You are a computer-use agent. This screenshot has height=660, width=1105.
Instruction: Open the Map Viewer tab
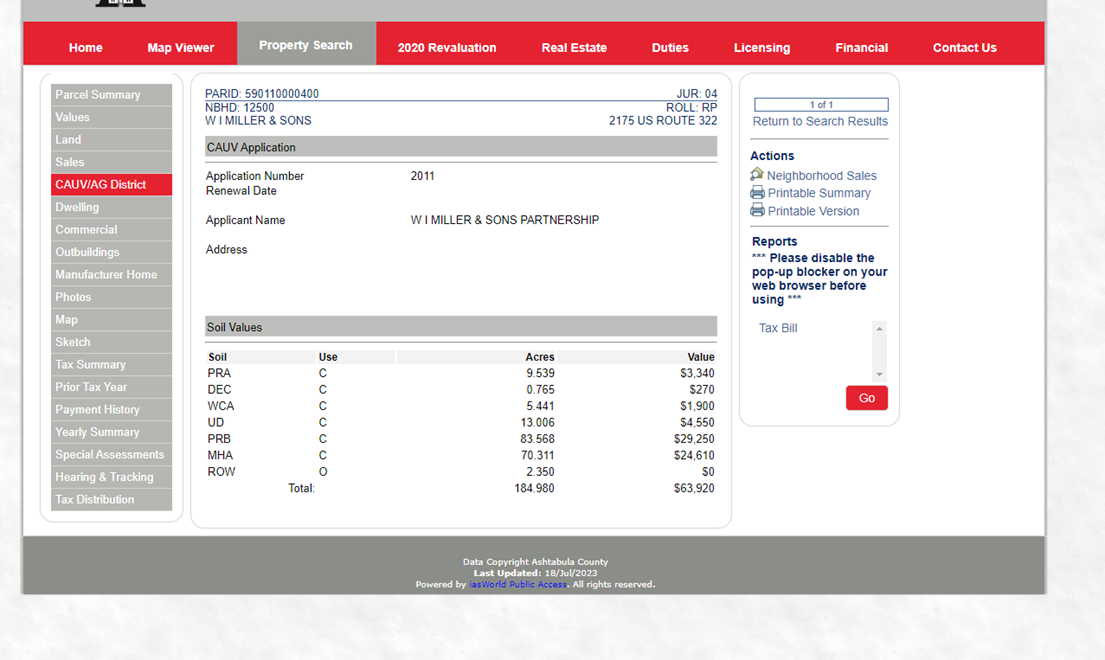tap(180, 47)
